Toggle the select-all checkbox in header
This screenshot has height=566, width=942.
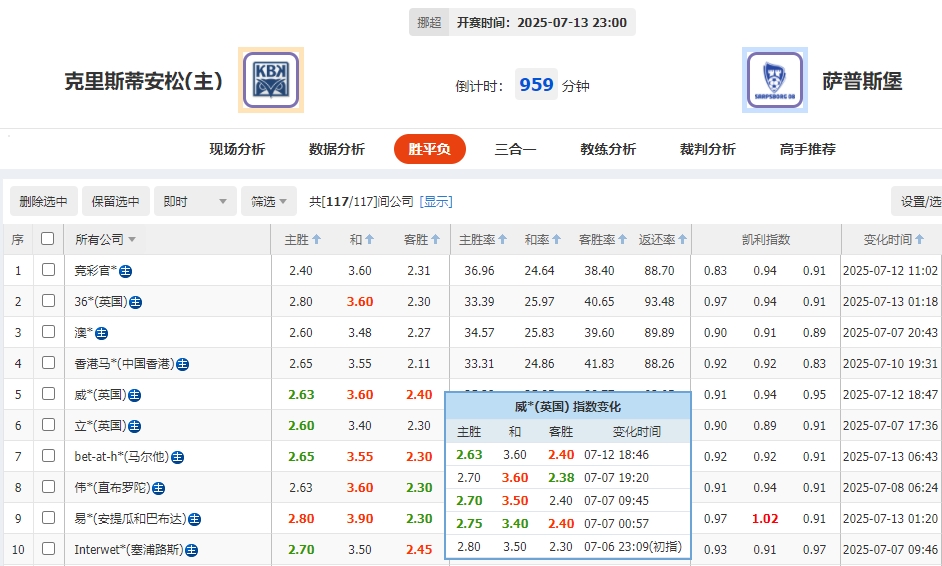tap(47, 239)
